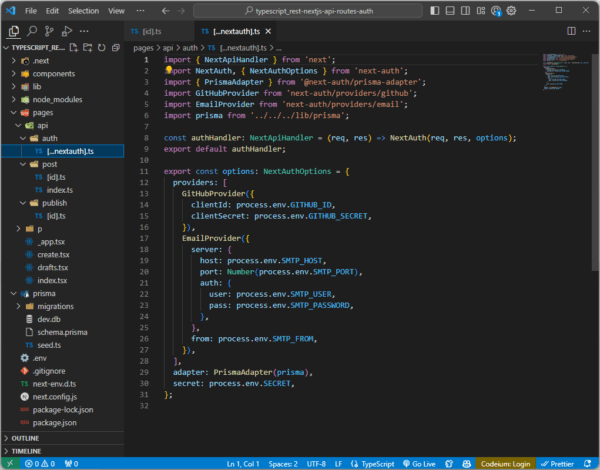Click the Copilot status icon in status bar

[466, 463]
